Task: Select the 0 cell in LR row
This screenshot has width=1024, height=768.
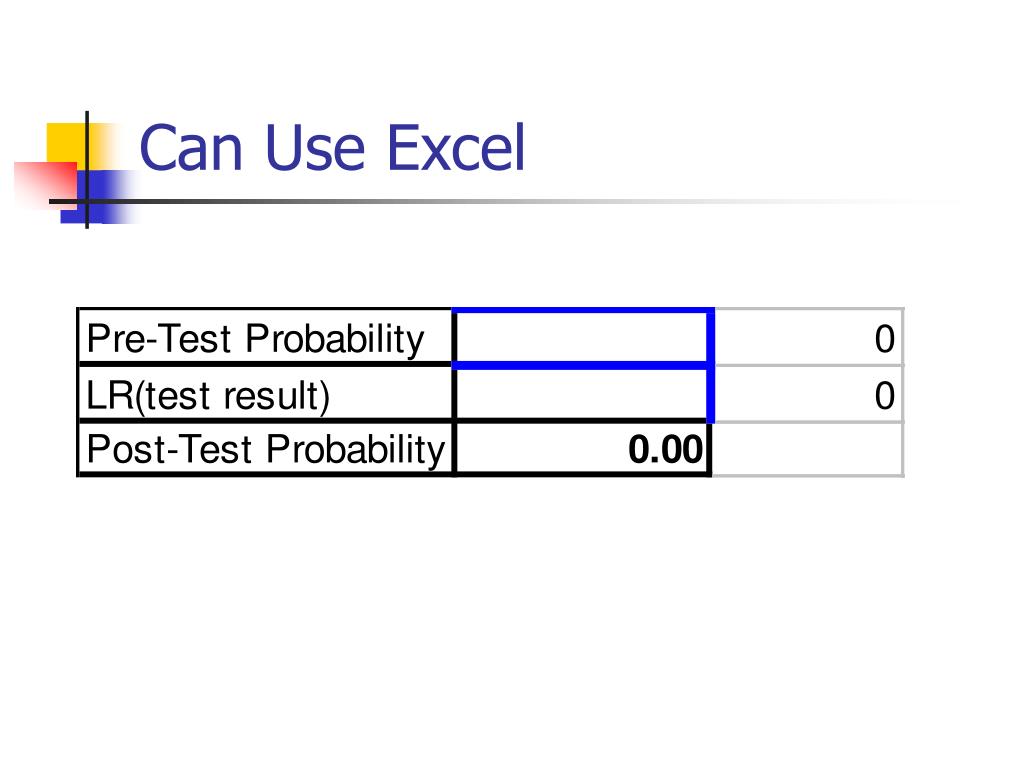Action: point(808,396)
